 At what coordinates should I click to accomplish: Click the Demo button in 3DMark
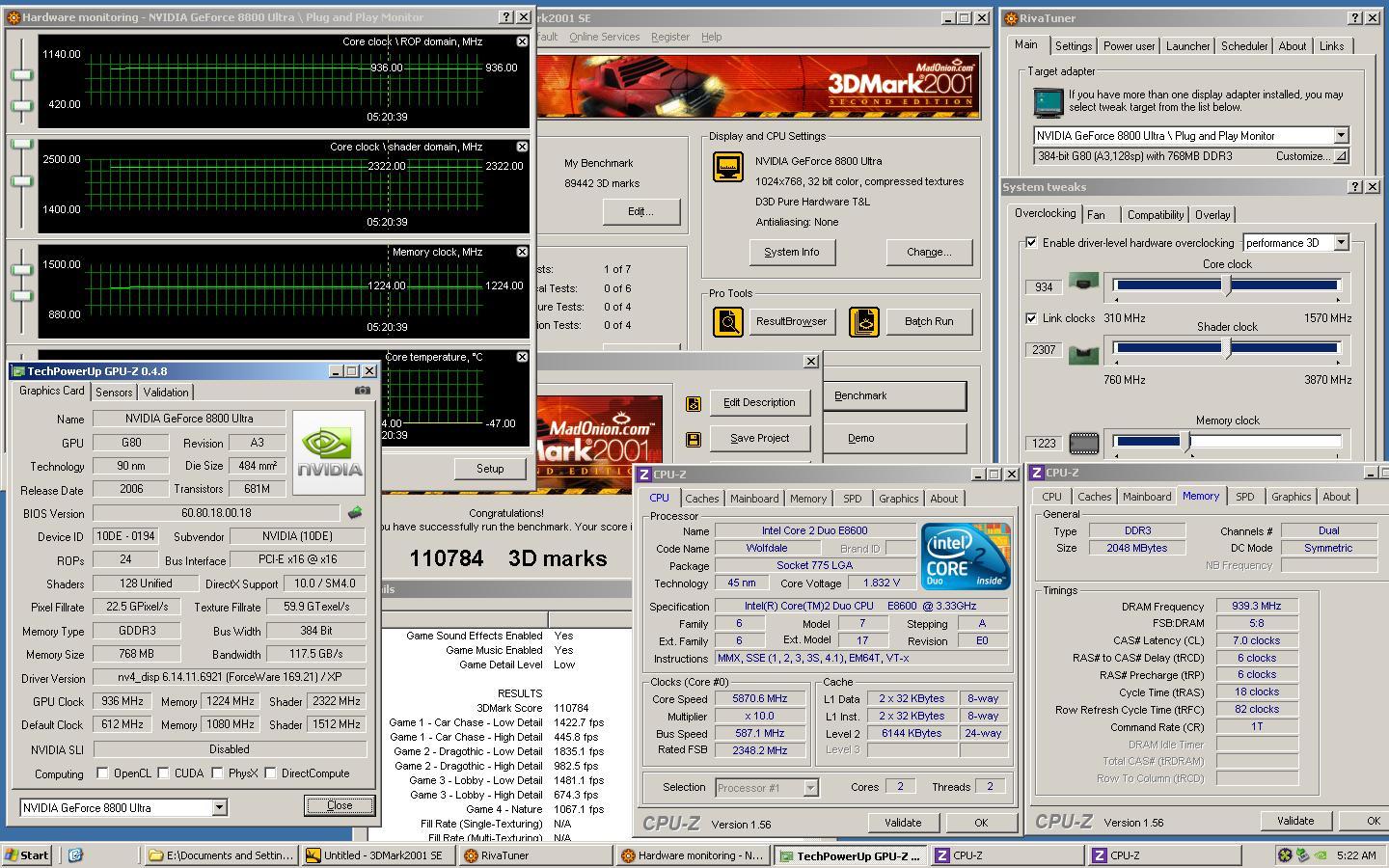894,438
